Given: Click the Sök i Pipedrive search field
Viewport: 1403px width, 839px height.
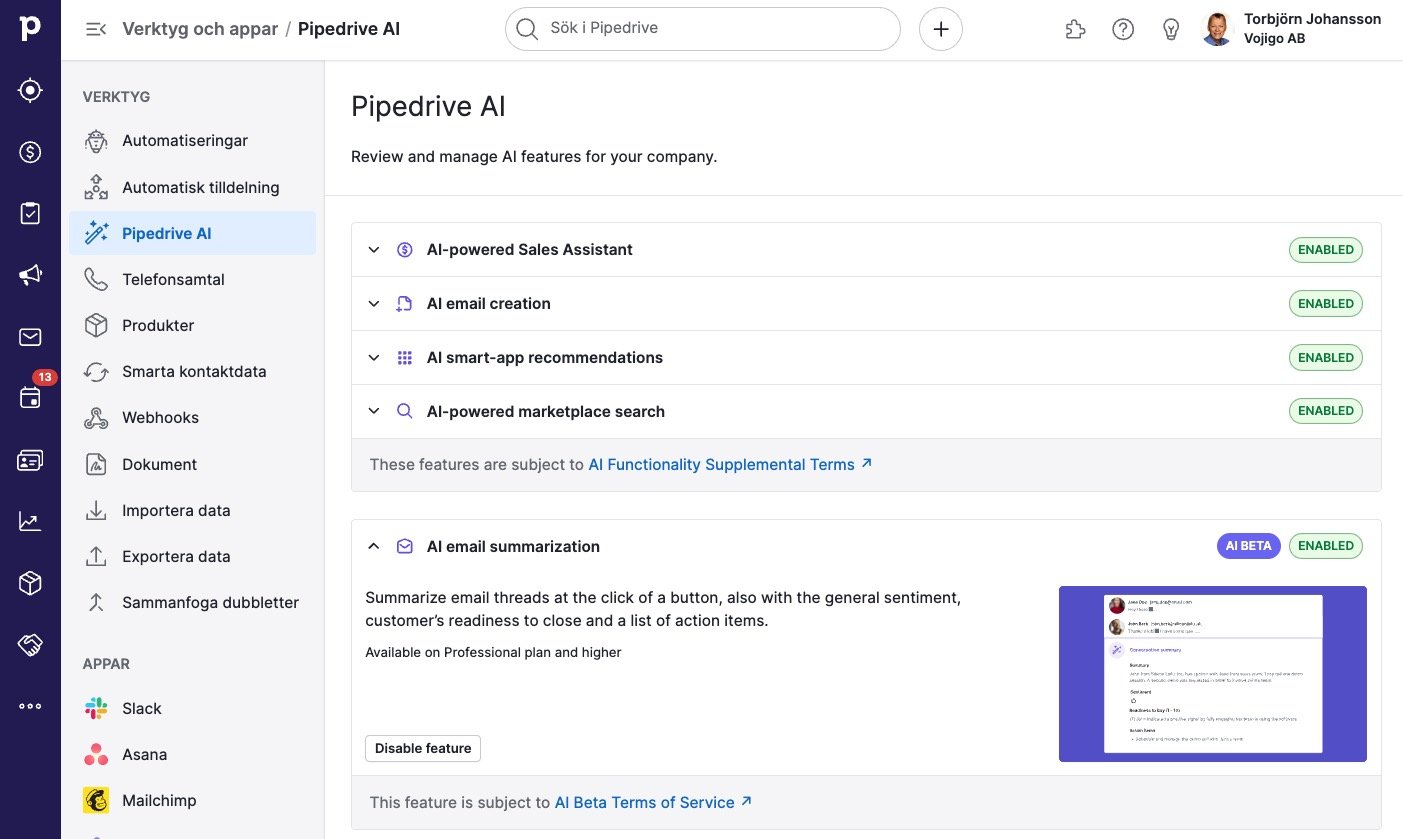Looking at the screenshot, I should [x=703, y=29].
